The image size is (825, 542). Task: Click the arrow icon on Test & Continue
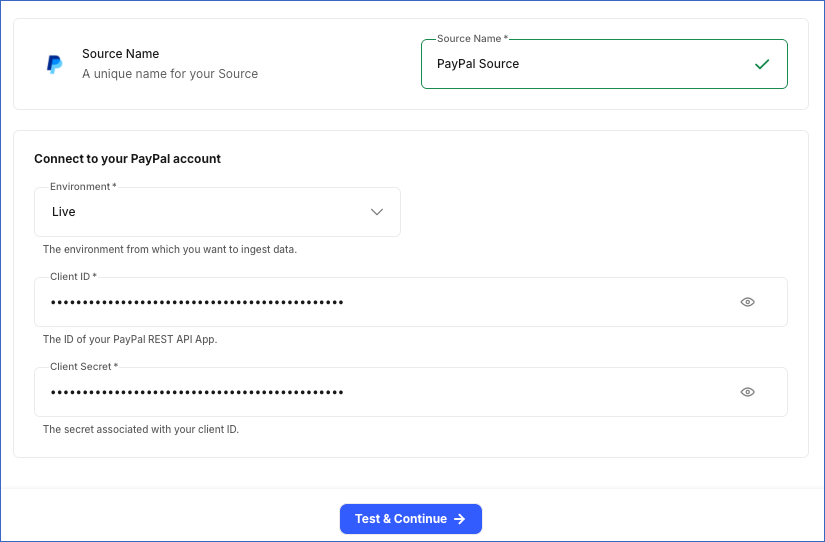click(x=460, y=519)
